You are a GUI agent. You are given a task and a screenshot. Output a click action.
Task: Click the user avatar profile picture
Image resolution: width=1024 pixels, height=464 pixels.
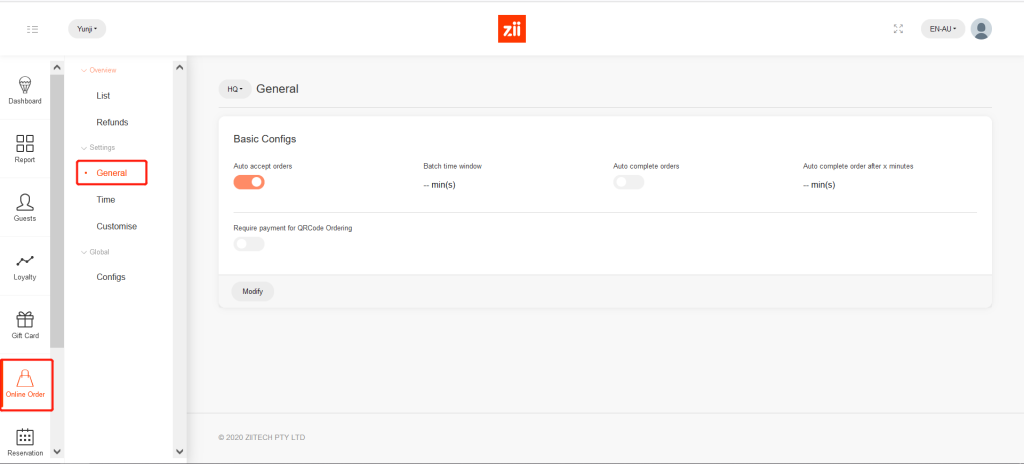(x=981, y=29)
